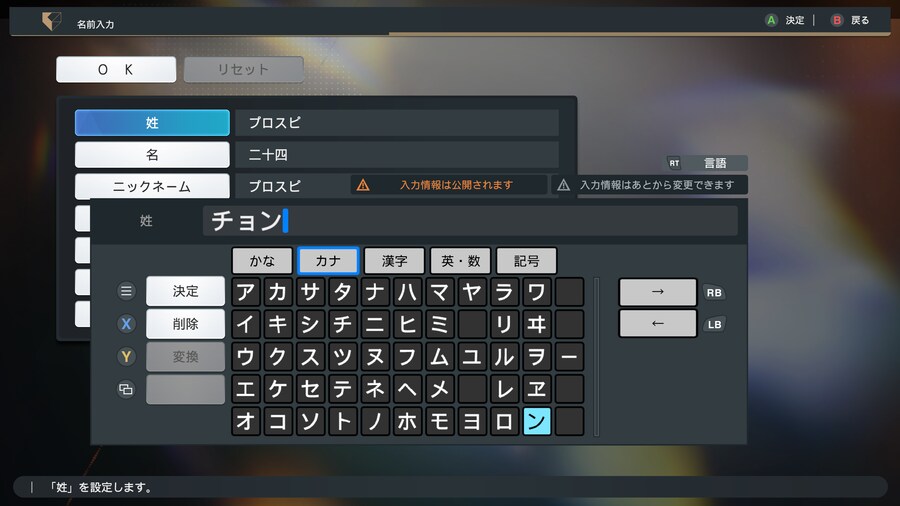Click the LB shoulder button icon

[x=714, y=325]
